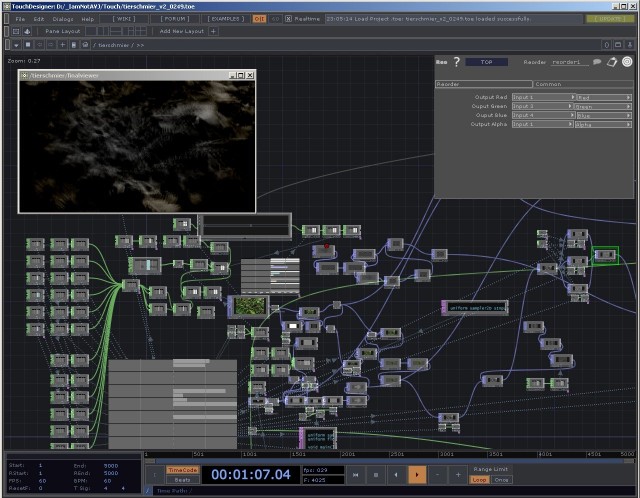Click the green-outlined node in network
Viewport: 640px width, 498px height.
click(605, 256)
